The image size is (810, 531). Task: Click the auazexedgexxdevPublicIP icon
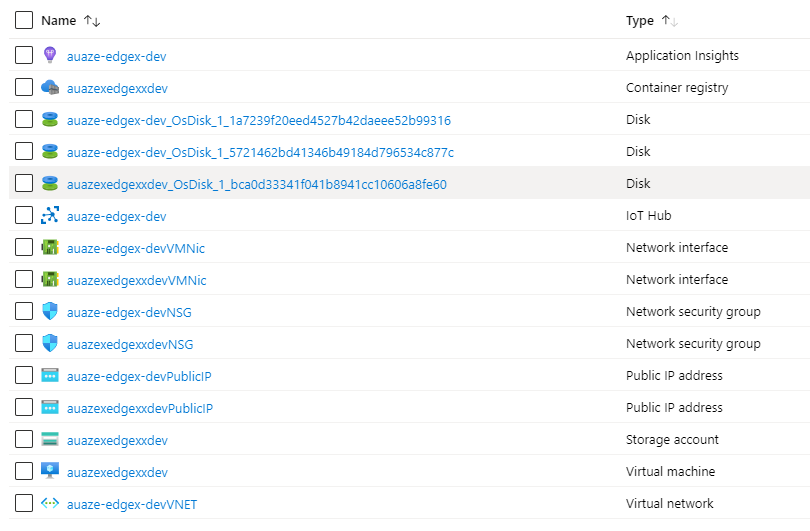click(50, 407)
